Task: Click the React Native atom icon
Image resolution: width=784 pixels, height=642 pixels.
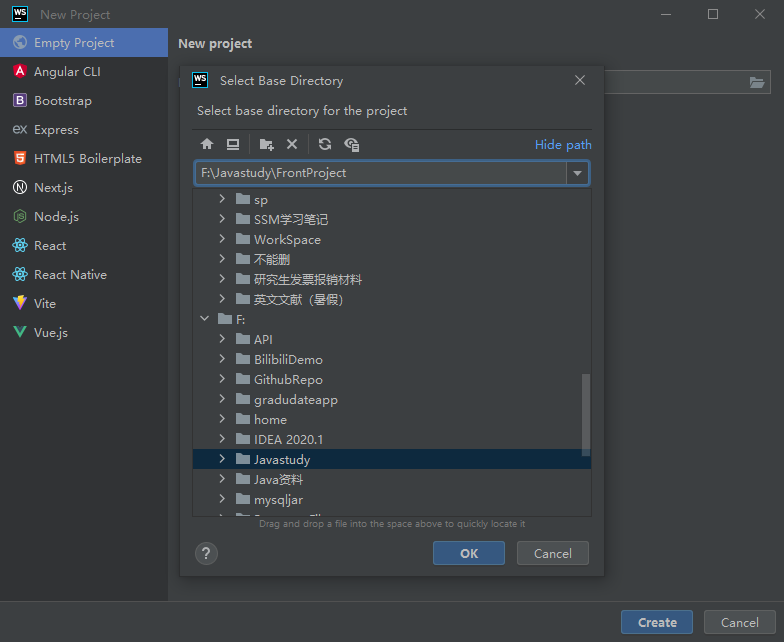Action: coord(20,274)
